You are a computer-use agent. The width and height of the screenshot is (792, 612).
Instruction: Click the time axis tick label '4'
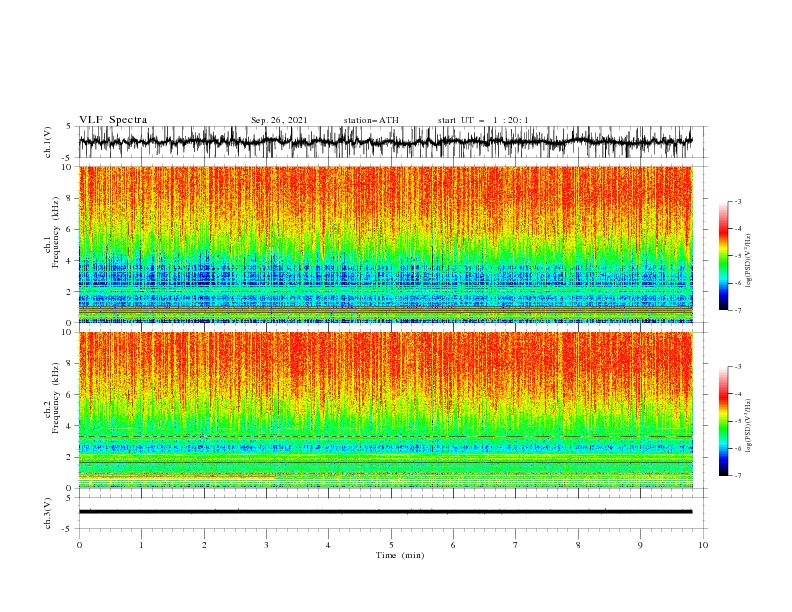click(x=328, y=545)
